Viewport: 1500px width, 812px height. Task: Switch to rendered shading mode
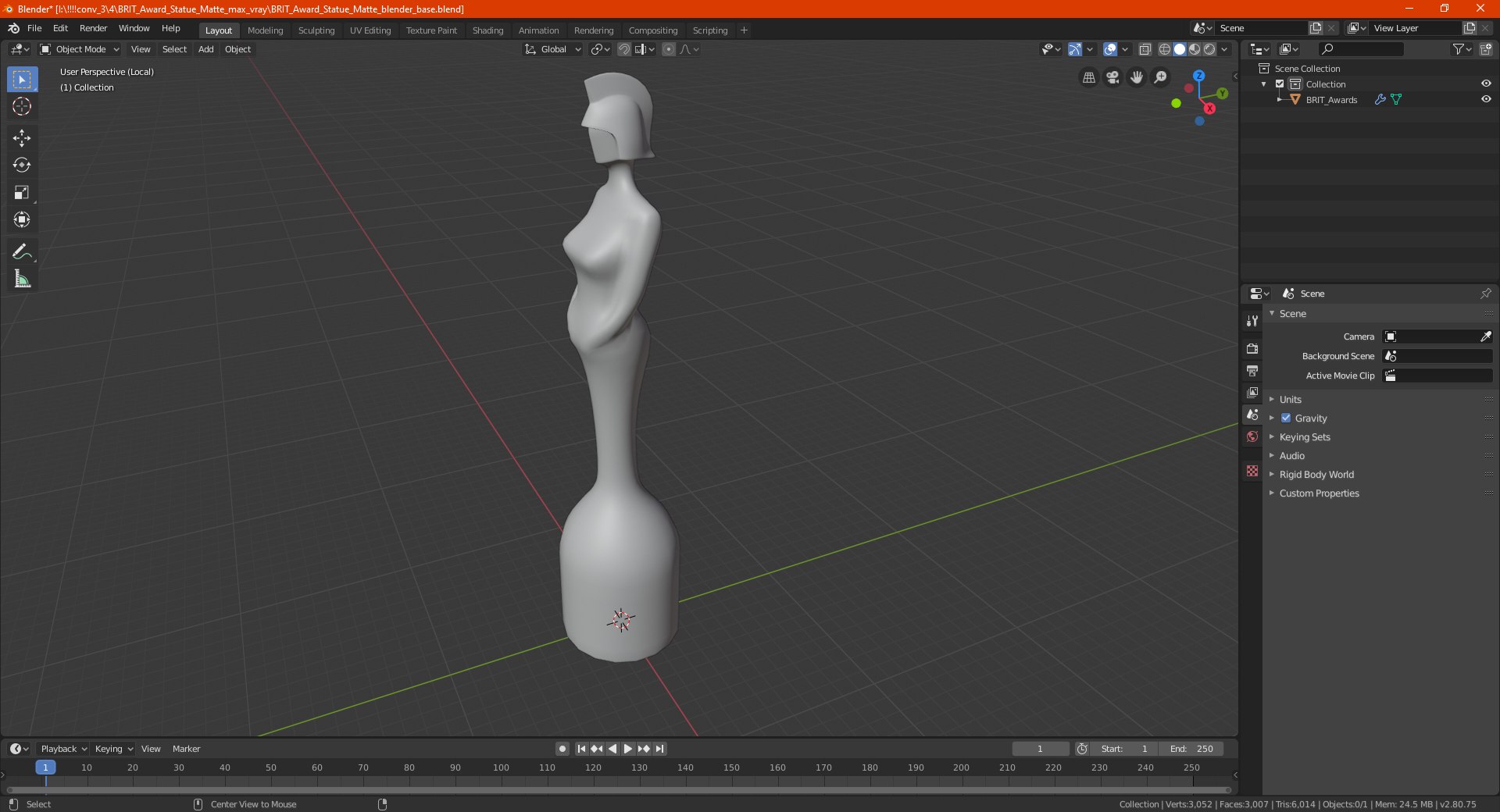tap(1209, 49)
